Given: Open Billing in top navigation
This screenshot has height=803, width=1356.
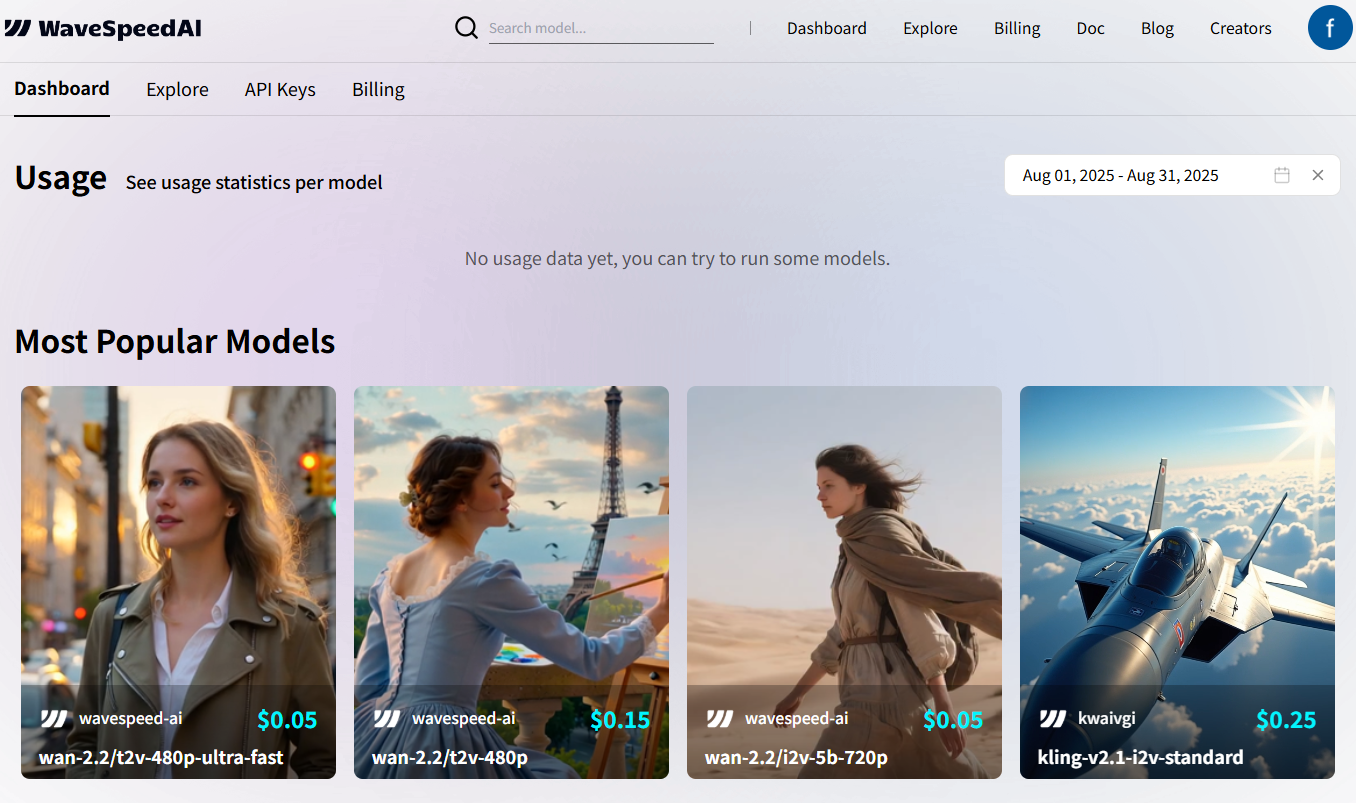Looking at the screenshot, I should tap(1017, 28).
